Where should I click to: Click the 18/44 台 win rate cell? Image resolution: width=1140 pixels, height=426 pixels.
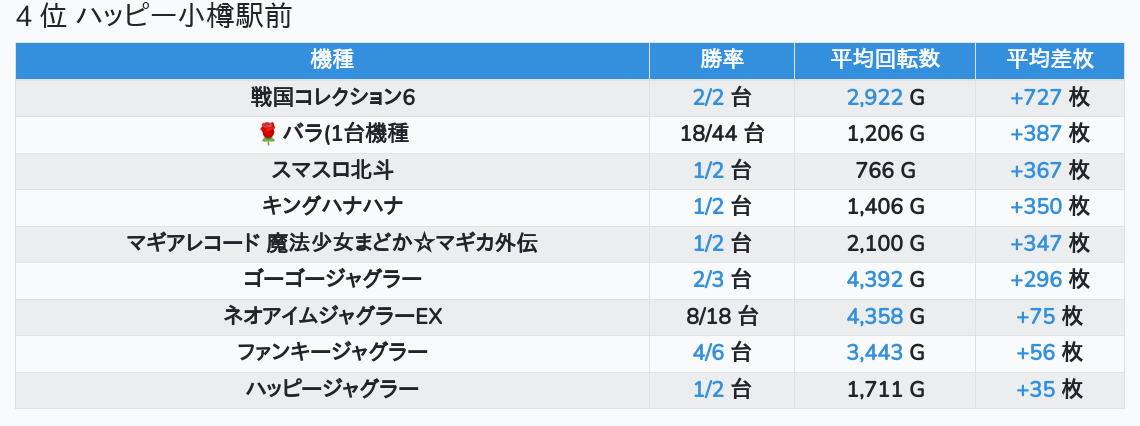(x=722, y=134)
